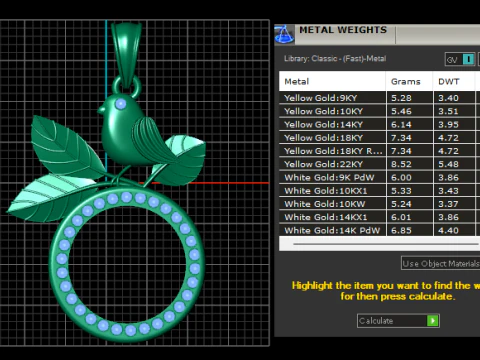Select the Yellow Gold:10KY row
Viewport: 480px width, 360px height.
click(379, 111)
